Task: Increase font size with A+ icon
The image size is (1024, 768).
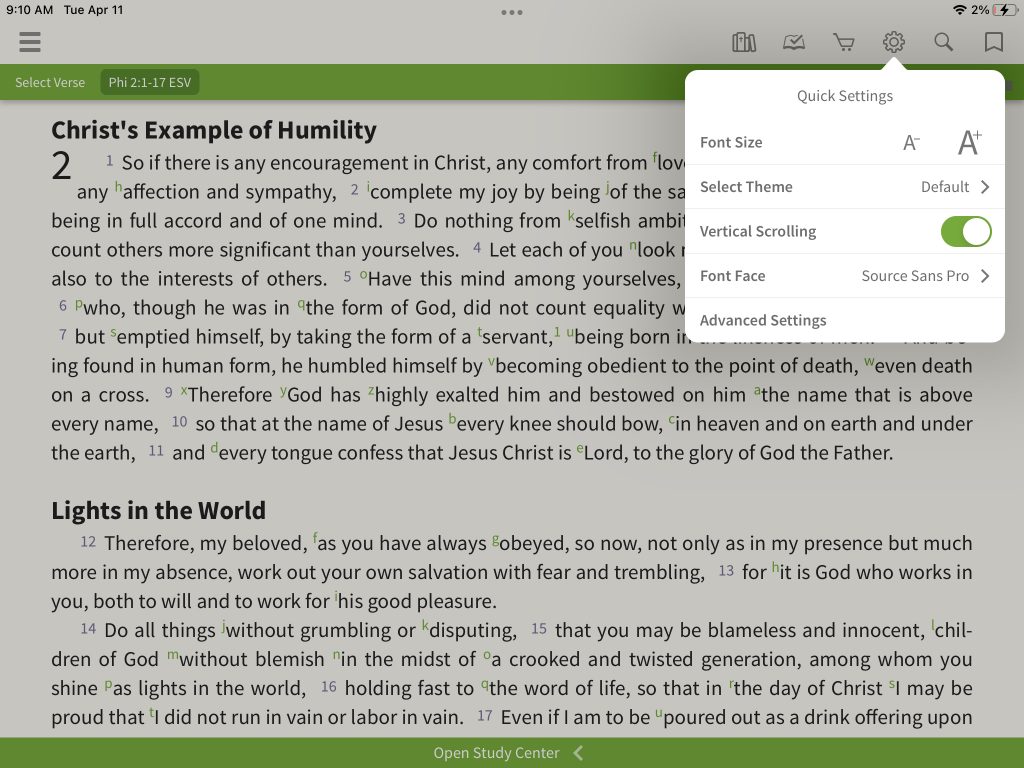Action: (x=969, y=142)
